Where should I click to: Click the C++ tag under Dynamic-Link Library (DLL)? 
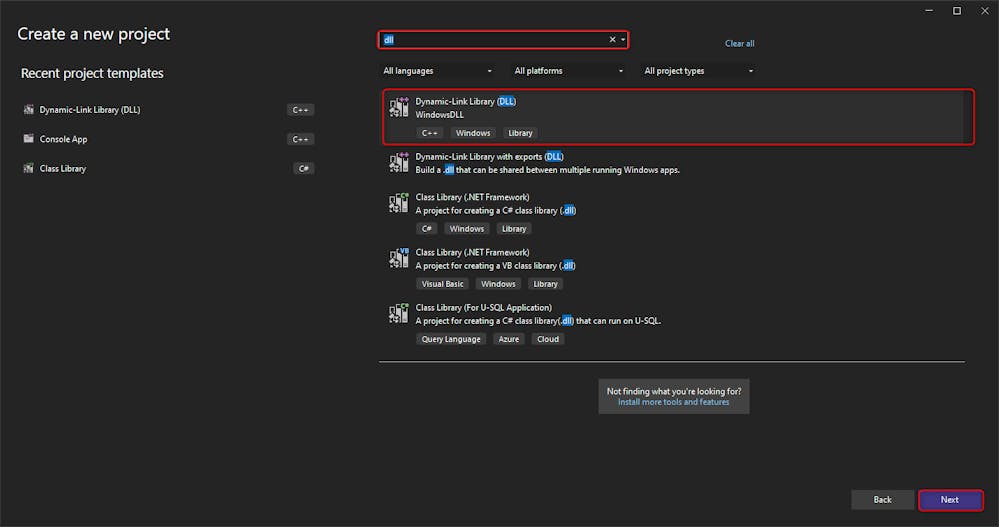(429, 133)
